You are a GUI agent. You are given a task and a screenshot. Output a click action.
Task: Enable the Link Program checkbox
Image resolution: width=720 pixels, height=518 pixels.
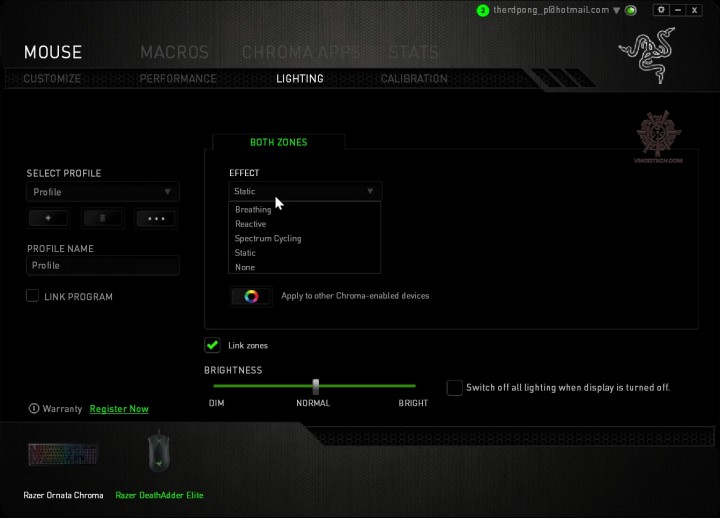pos(32,296)
